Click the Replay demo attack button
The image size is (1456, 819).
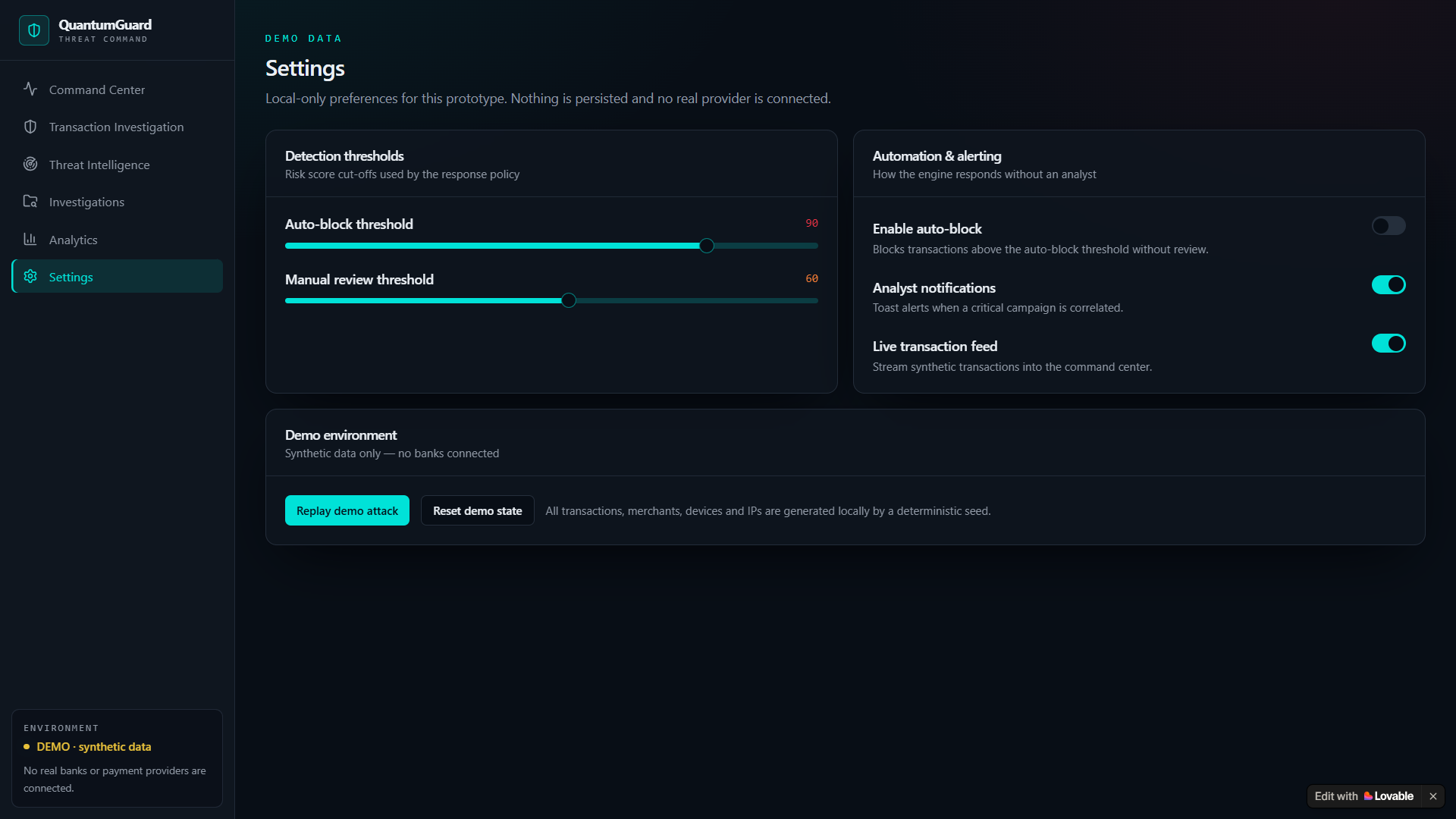347,510
